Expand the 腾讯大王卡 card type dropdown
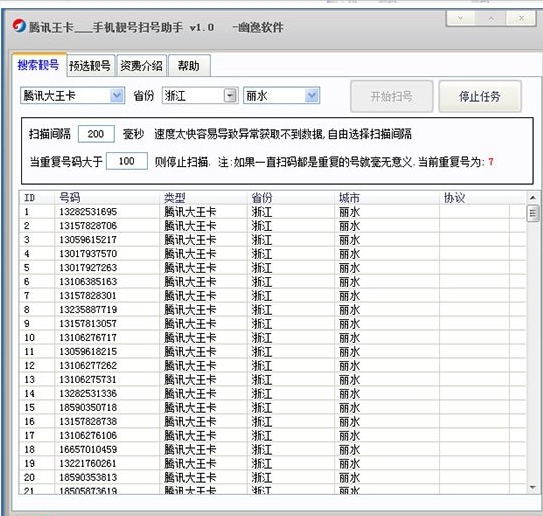Screen dimensions: 543x516 pyautogui.click(x=117, y=96)
